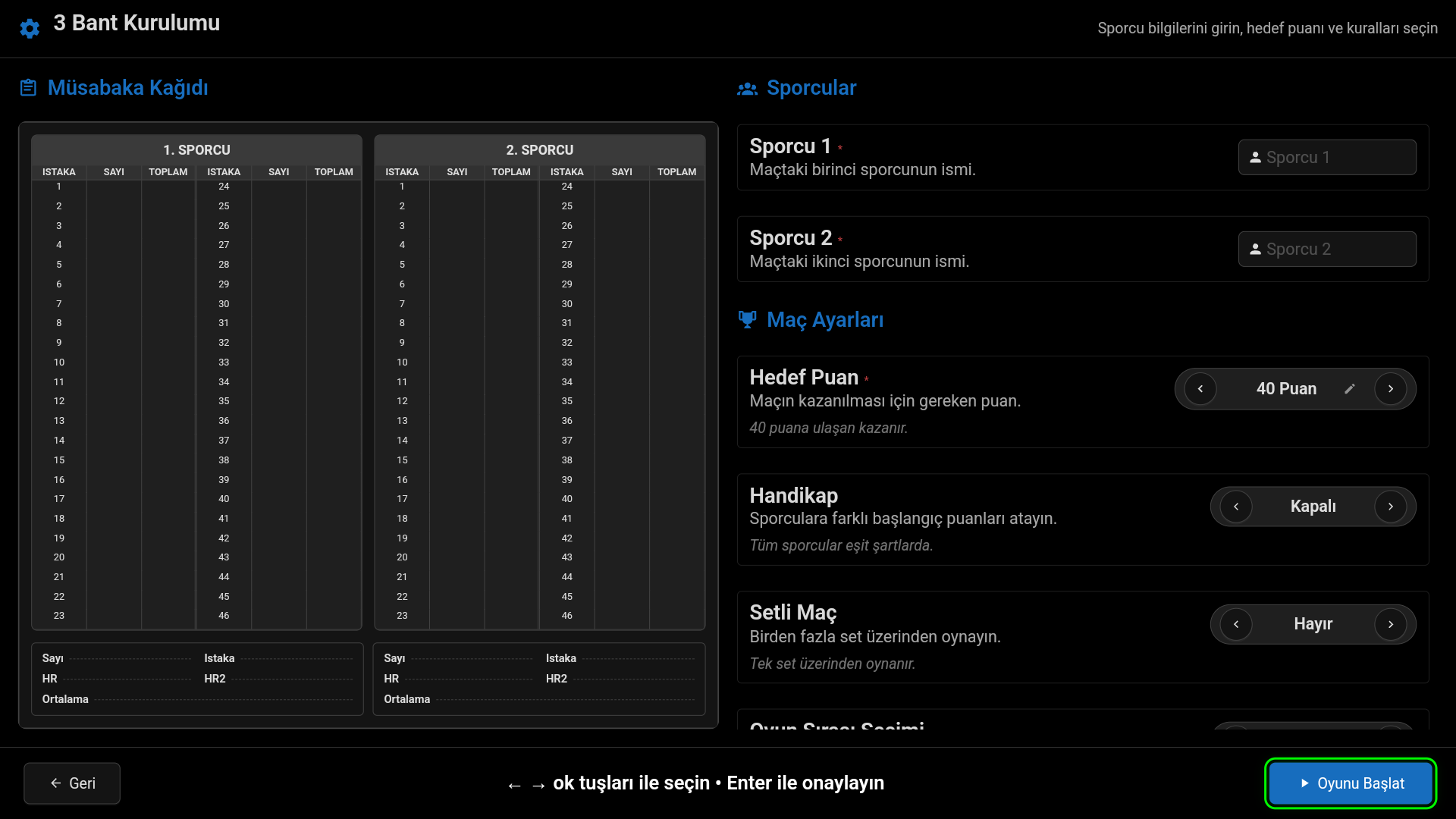Focus the Sporcu 2 name input field
The image size is (1456, 819).
pos(1335,249)
